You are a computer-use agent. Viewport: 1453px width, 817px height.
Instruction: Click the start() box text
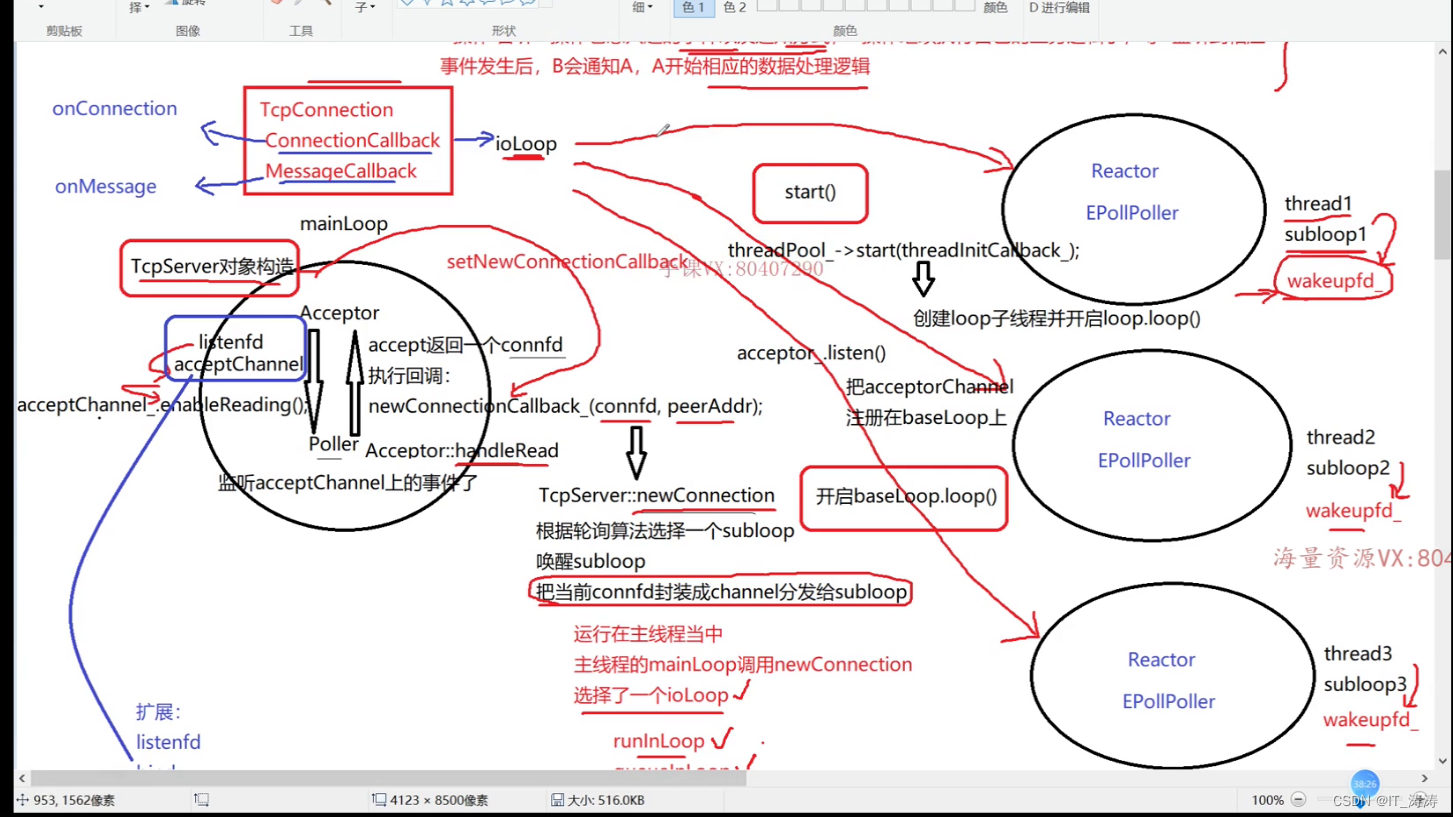[x=810, y=192]
